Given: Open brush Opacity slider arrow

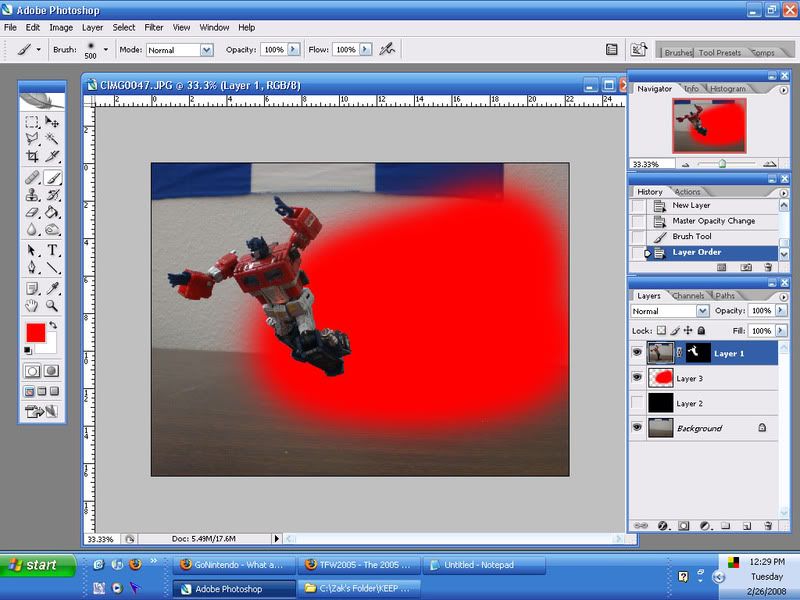Looking at the screenshot, I should [x=293, y=49].
